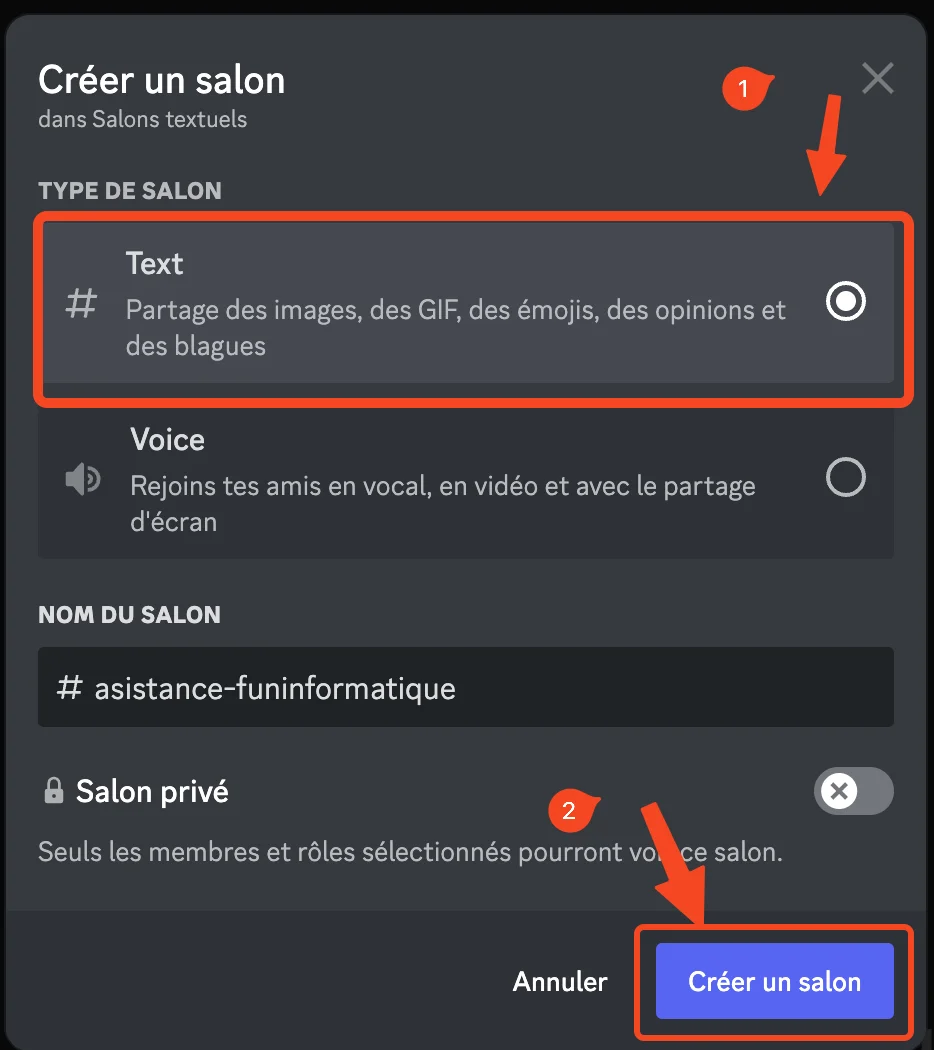
Task: Click the X knob on the private toggle
Action: [x=839, y=791]
